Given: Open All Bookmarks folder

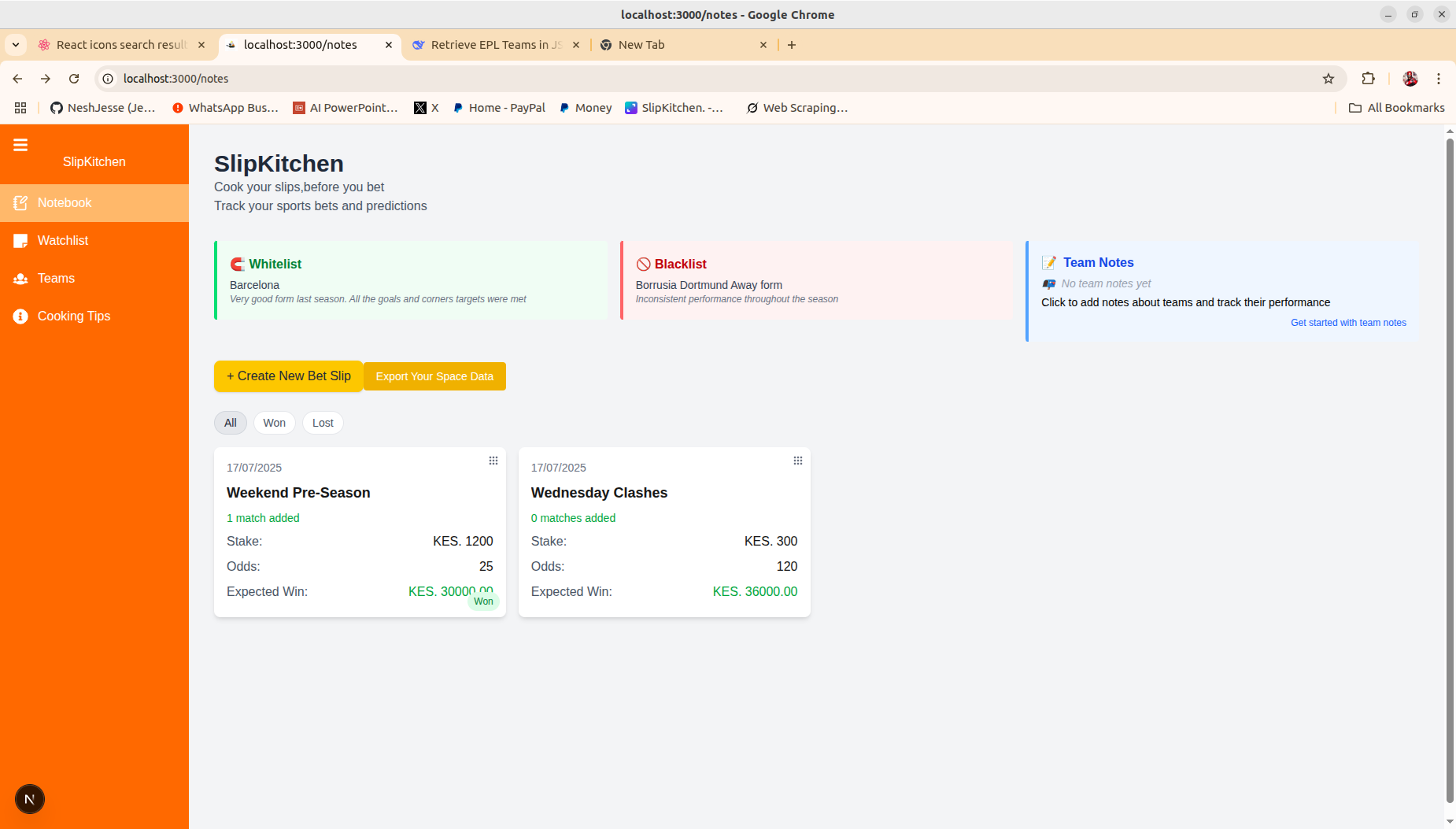Looking at the screenshot, I should [x=1397, y=108].
